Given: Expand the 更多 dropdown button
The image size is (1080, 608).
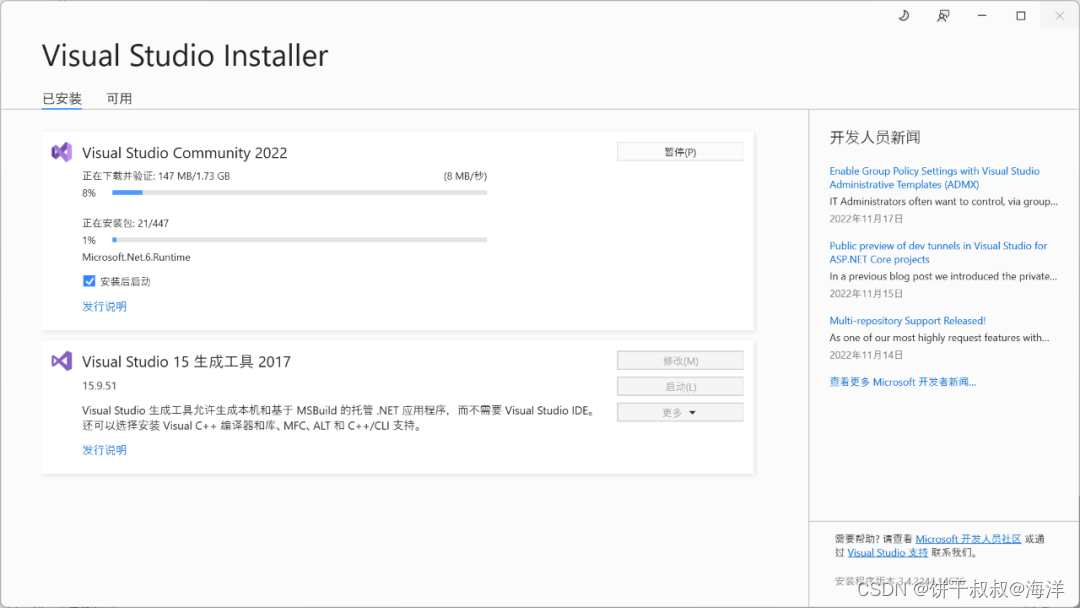Looking at the screenshot, I should (x=680, y=412).
